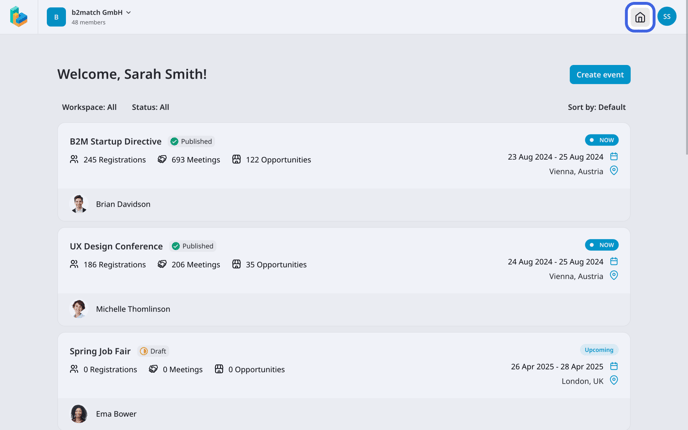
Task: Click location pin for B2M Startup Directive
Action: (614, 171)
